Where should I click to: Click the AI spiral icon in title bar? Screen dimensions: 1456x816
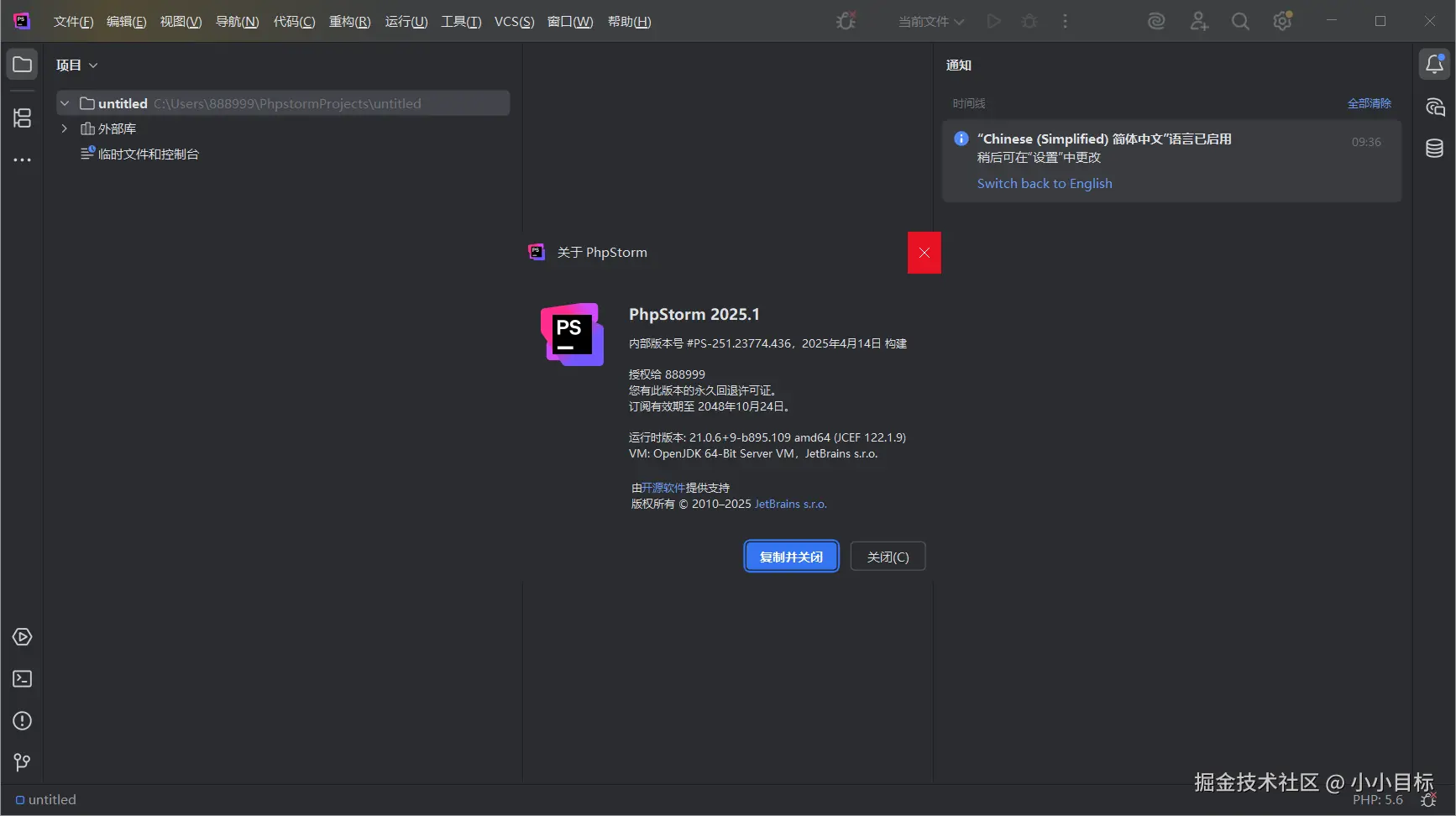click(1157, 21)
